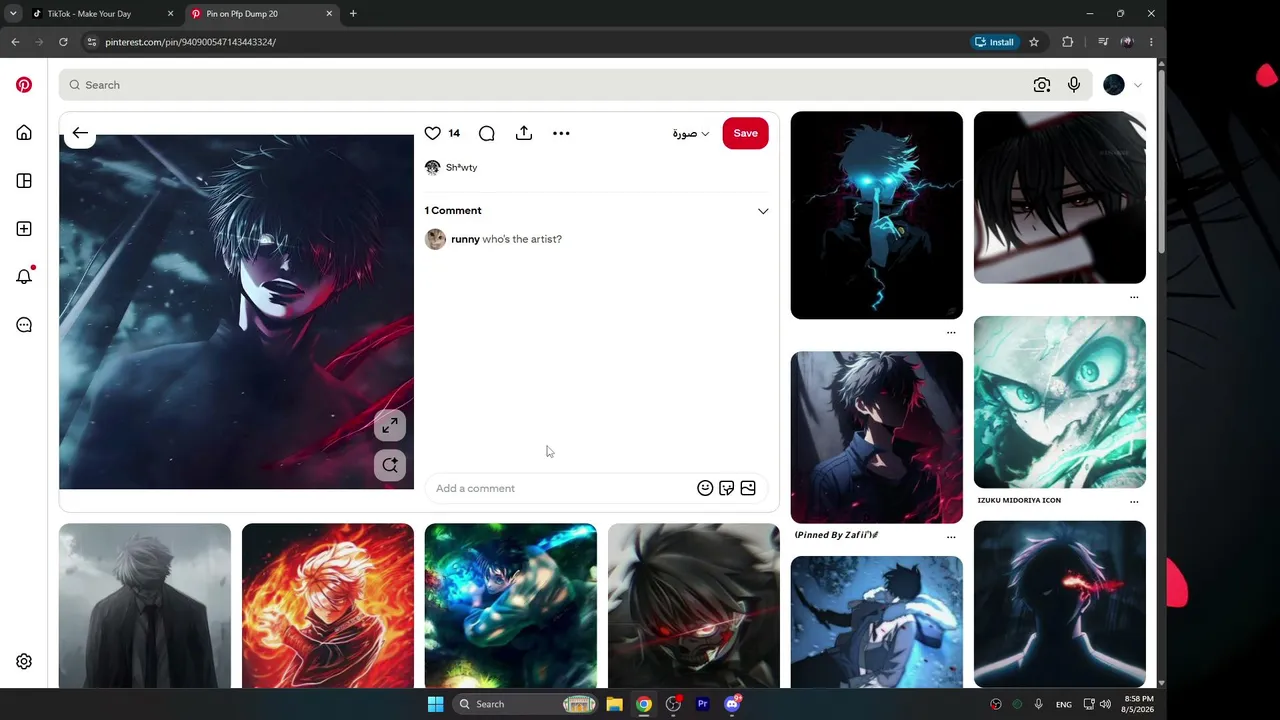The image size is (1280, 720).
Task: Click the runny commenter avatar
Action: point(435,239)
